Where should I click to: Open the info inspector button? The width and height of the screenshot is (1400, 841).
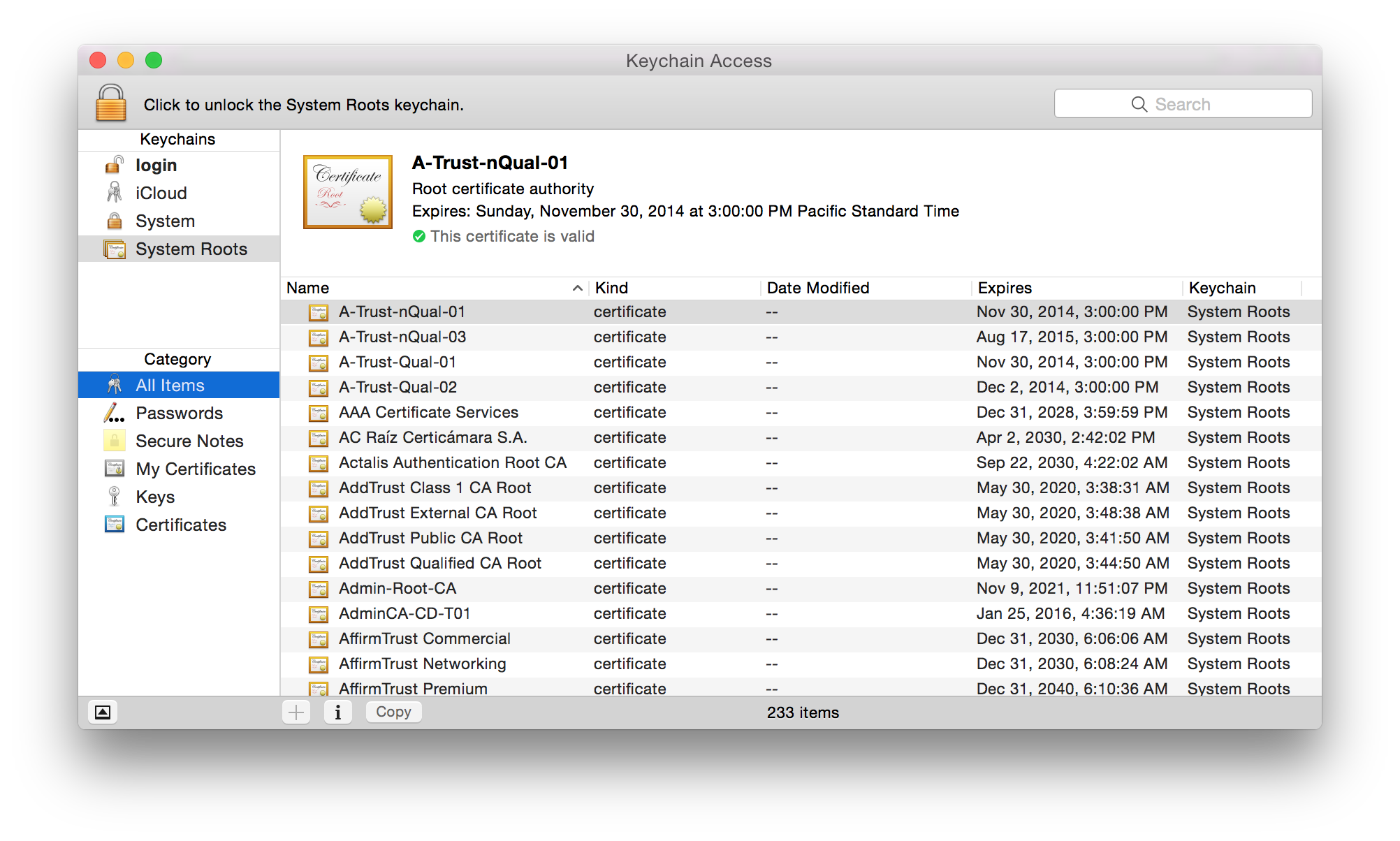(338, 712)
